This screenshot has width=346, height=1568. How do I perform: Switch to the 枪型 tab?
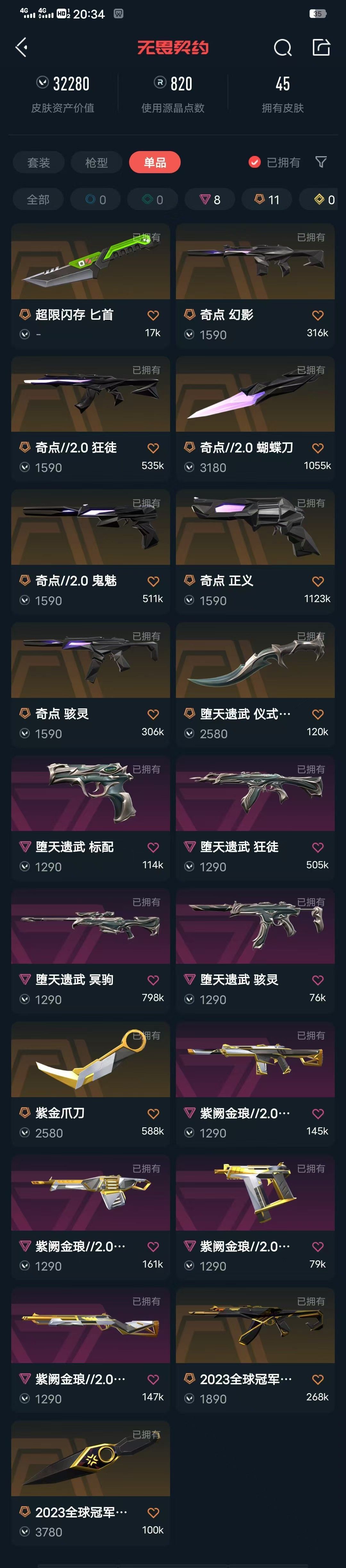tap(97, 163)
